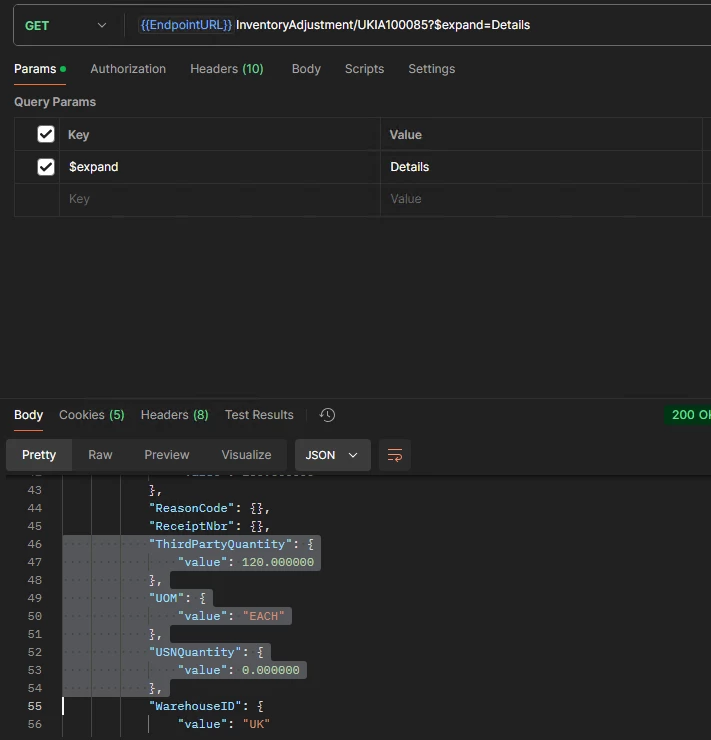This screenshot has height=740, width=711.
Task: Click the "ReasonCode" line in response
Action: click(209, 508)
